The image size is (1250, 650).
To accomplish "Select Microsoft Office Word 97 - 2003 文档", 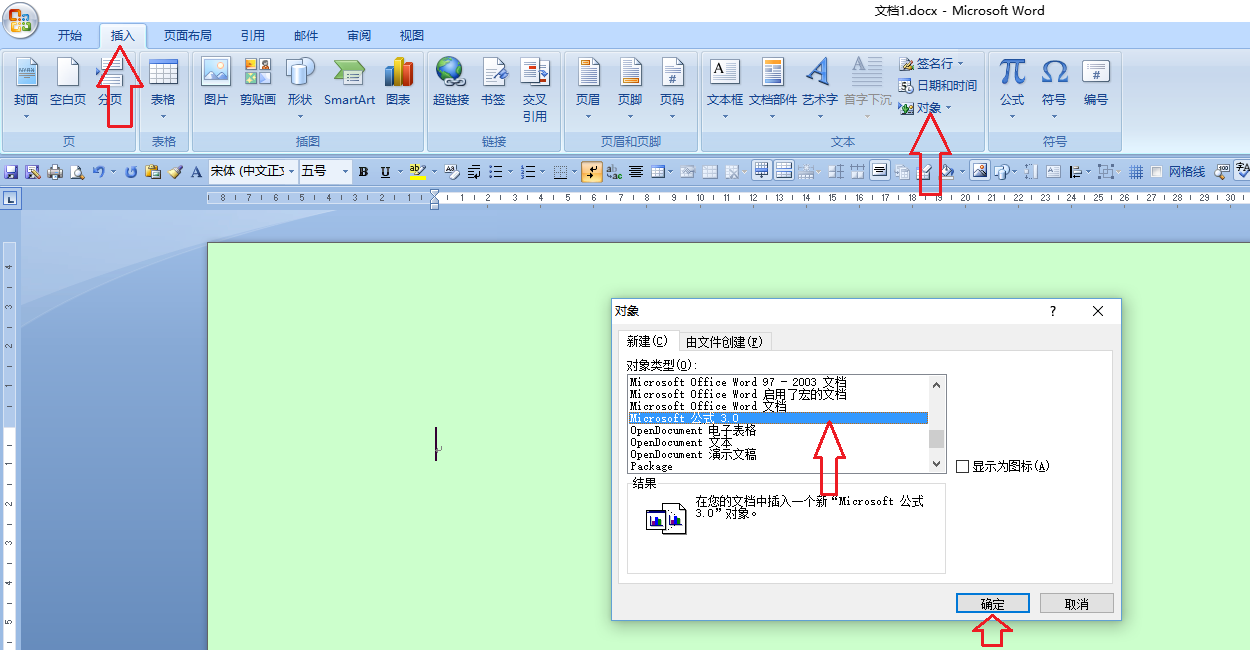I will (x=778, y=382).
